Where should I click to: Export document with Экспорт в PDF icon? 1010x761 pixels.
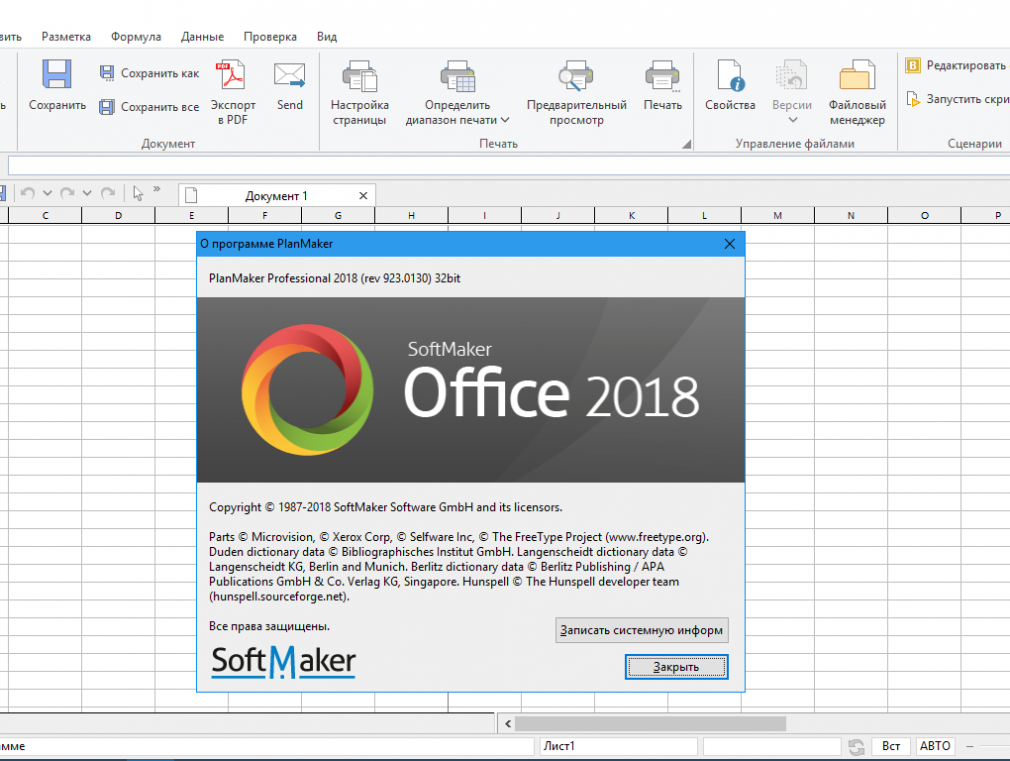(x=233, y=74)
